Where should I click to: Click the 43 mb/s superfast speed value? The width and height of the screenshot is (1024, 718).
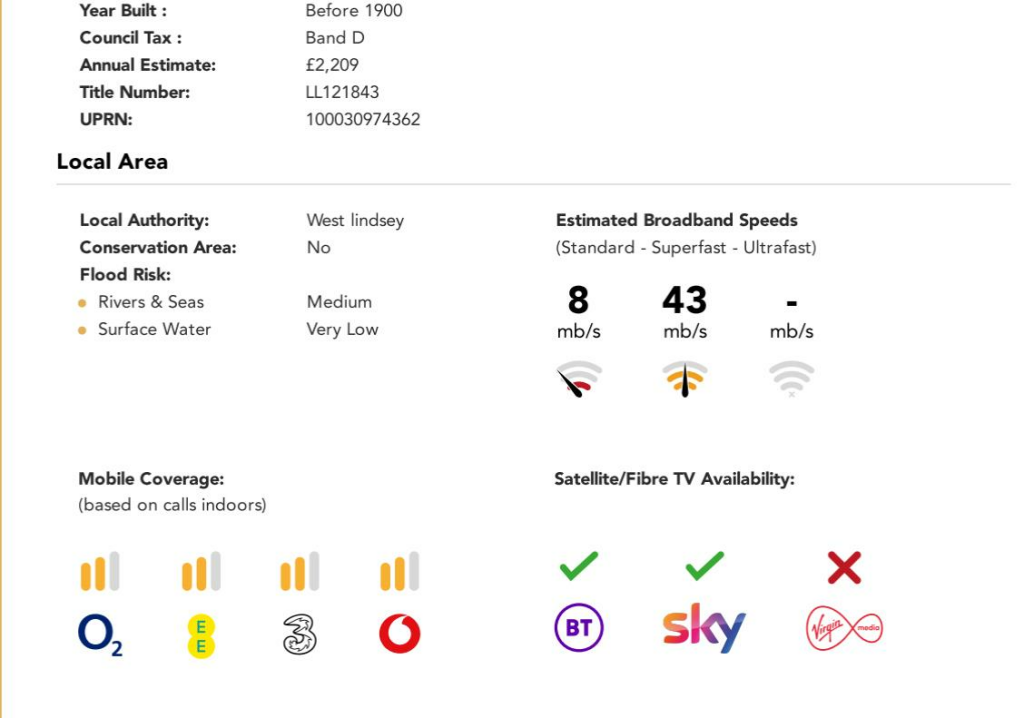[685, 300]
